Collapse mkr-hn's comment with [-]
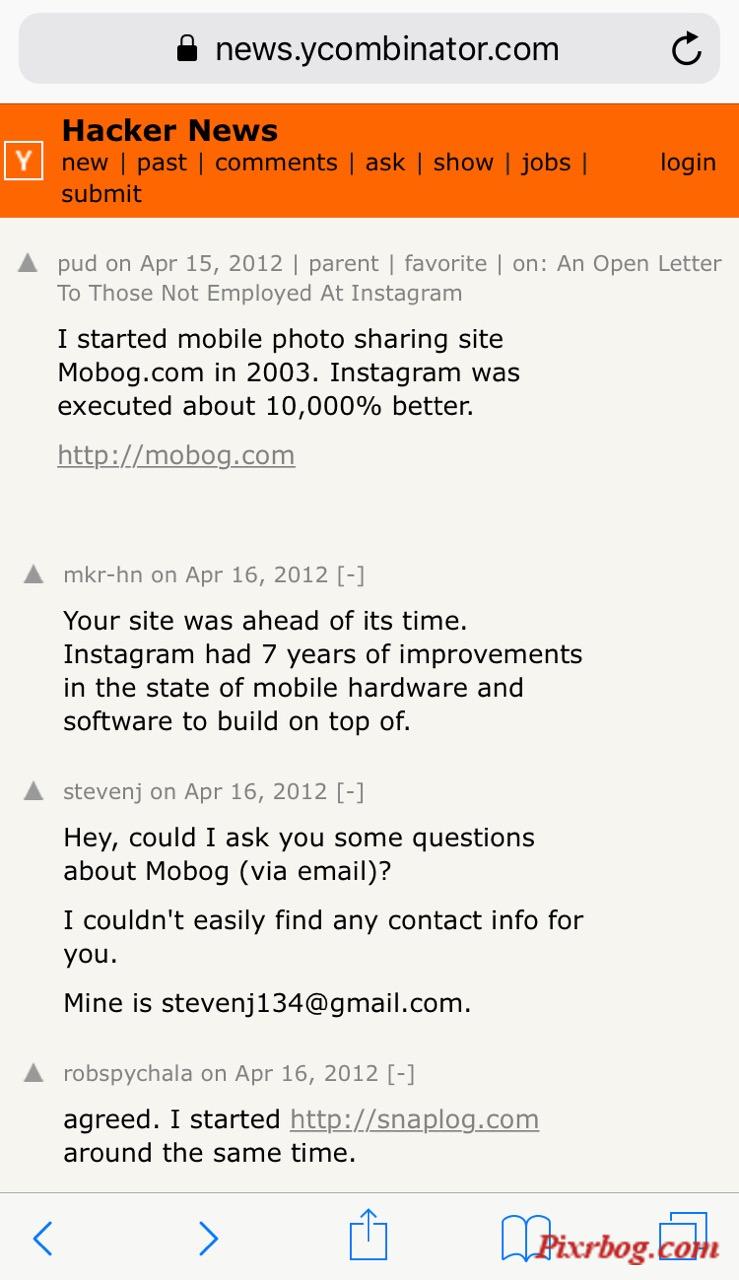Image resolution: width=739 pixels, height=1280 pixels. pos(350,574)
